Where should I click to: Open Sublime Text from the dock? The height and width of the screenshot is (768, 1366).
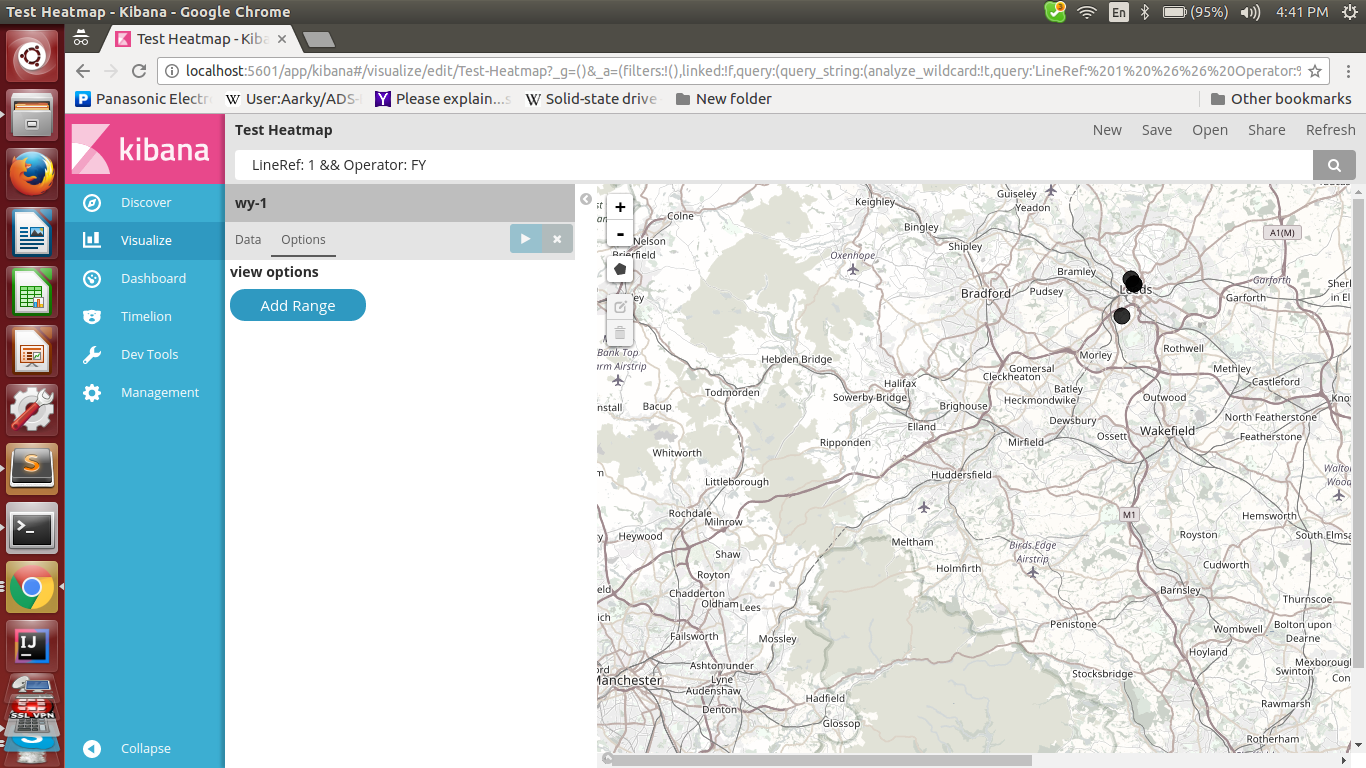(32, 468)
